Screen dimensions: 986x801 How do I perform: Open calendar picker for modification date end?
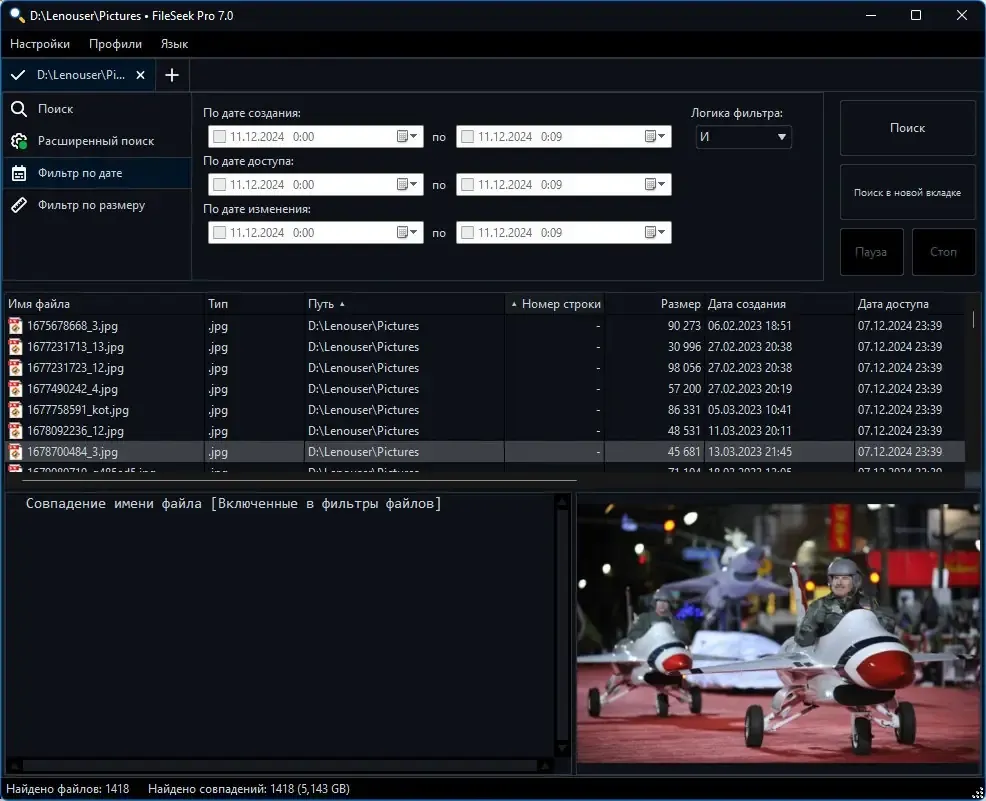655,233
